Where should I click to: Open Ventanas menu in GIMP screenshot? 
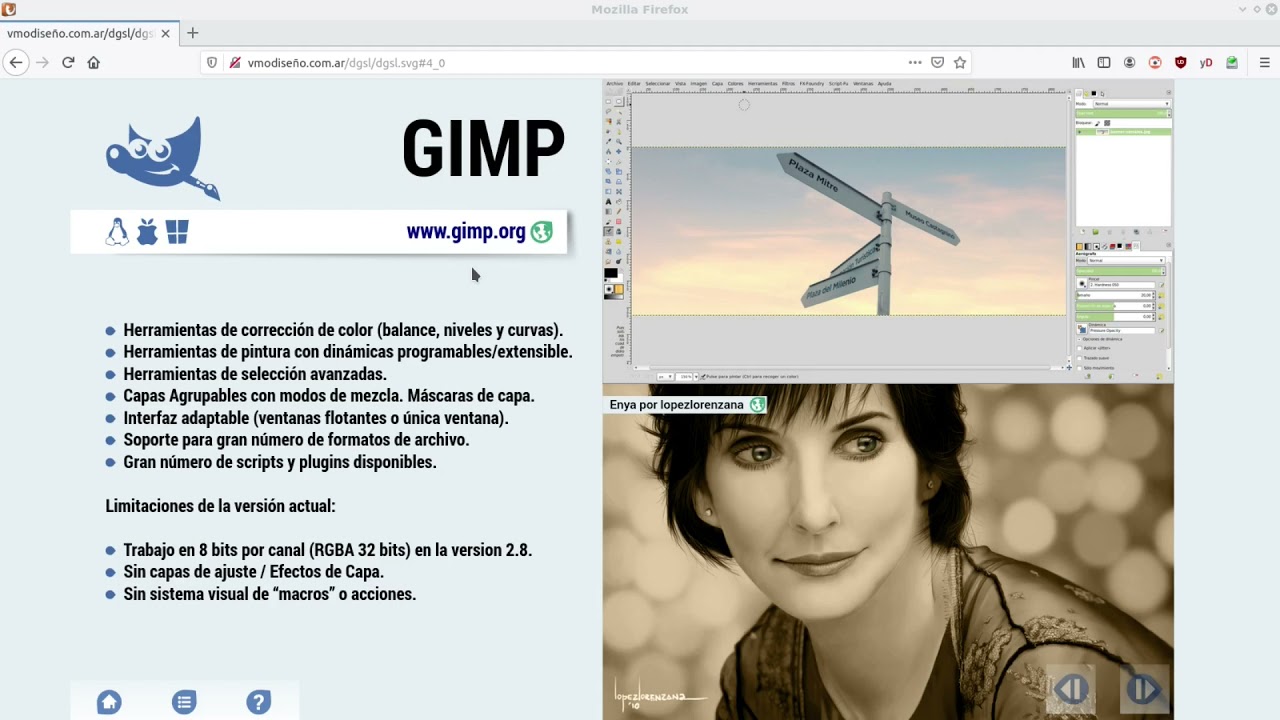863,84
